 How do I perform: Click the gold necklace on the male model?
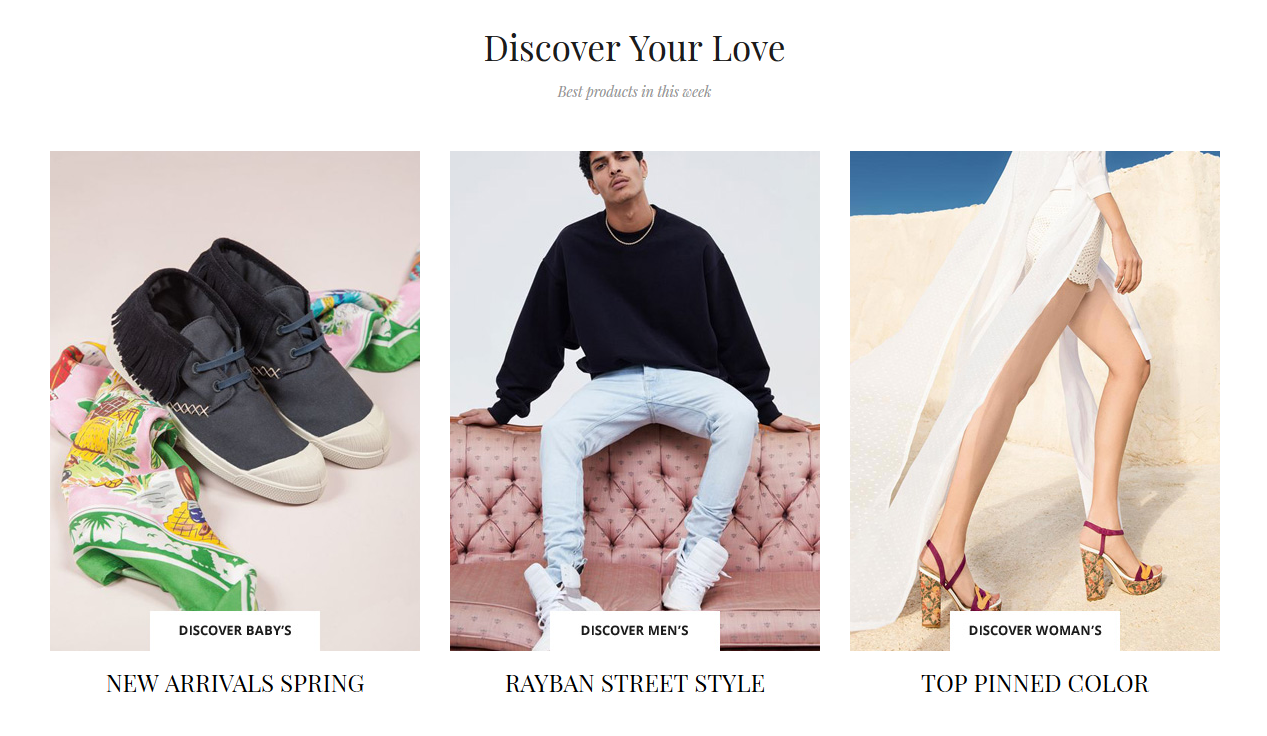[x=629, y=228]
